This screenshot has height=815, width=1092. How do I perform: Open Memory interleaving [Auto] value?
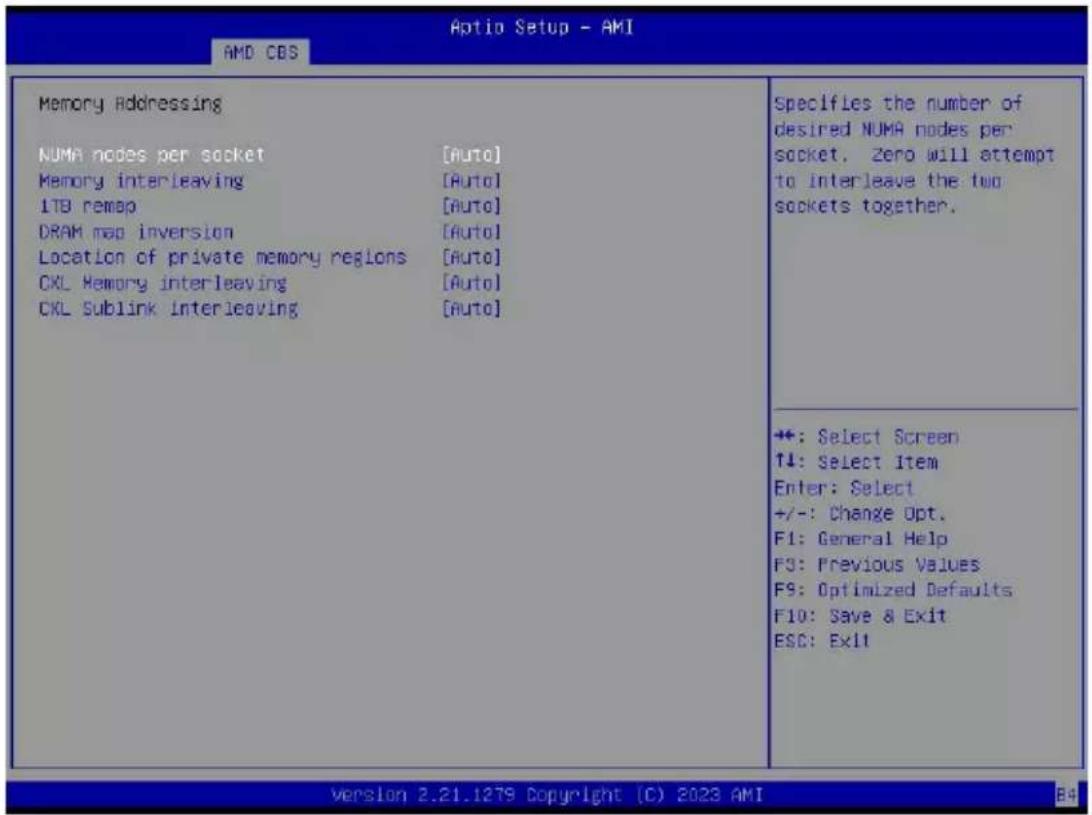(471, 180)
